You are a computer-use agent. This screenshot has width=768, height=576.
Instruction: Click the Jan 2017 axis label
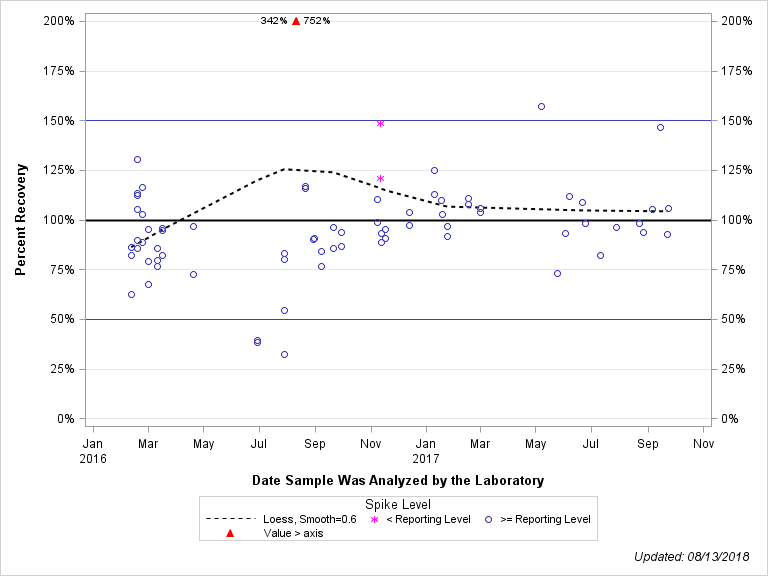click(426, 451)
